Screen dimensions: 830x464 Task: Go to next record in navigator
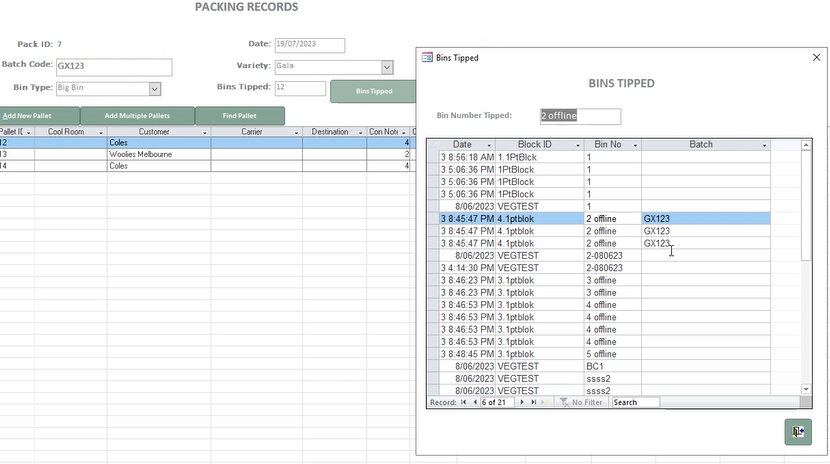tap(522, 402)
